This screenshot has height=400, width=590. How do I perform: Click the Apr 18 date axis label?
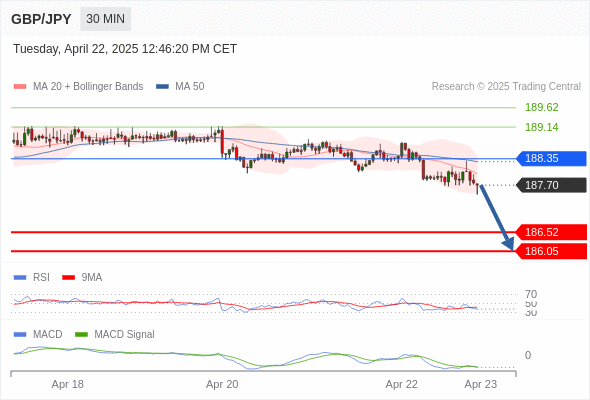tap(68, 384)
